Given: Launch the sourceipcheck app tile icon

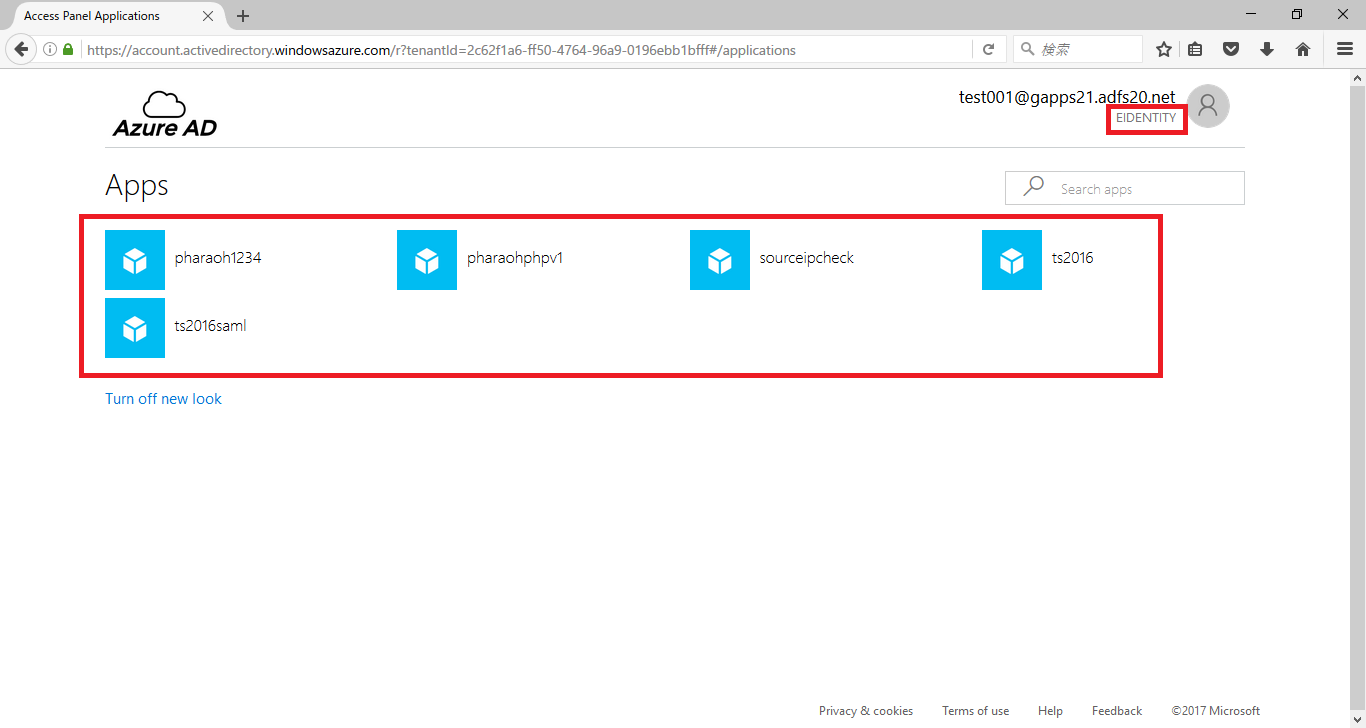Looking at the screenshot, I should tap(720, 260).
